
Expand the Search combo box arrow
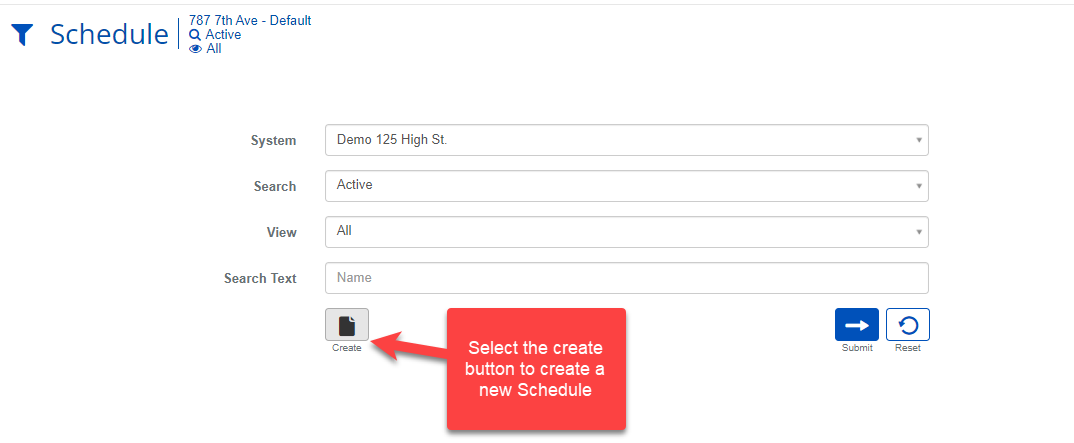pyautogui.click(x=918, y=186)
